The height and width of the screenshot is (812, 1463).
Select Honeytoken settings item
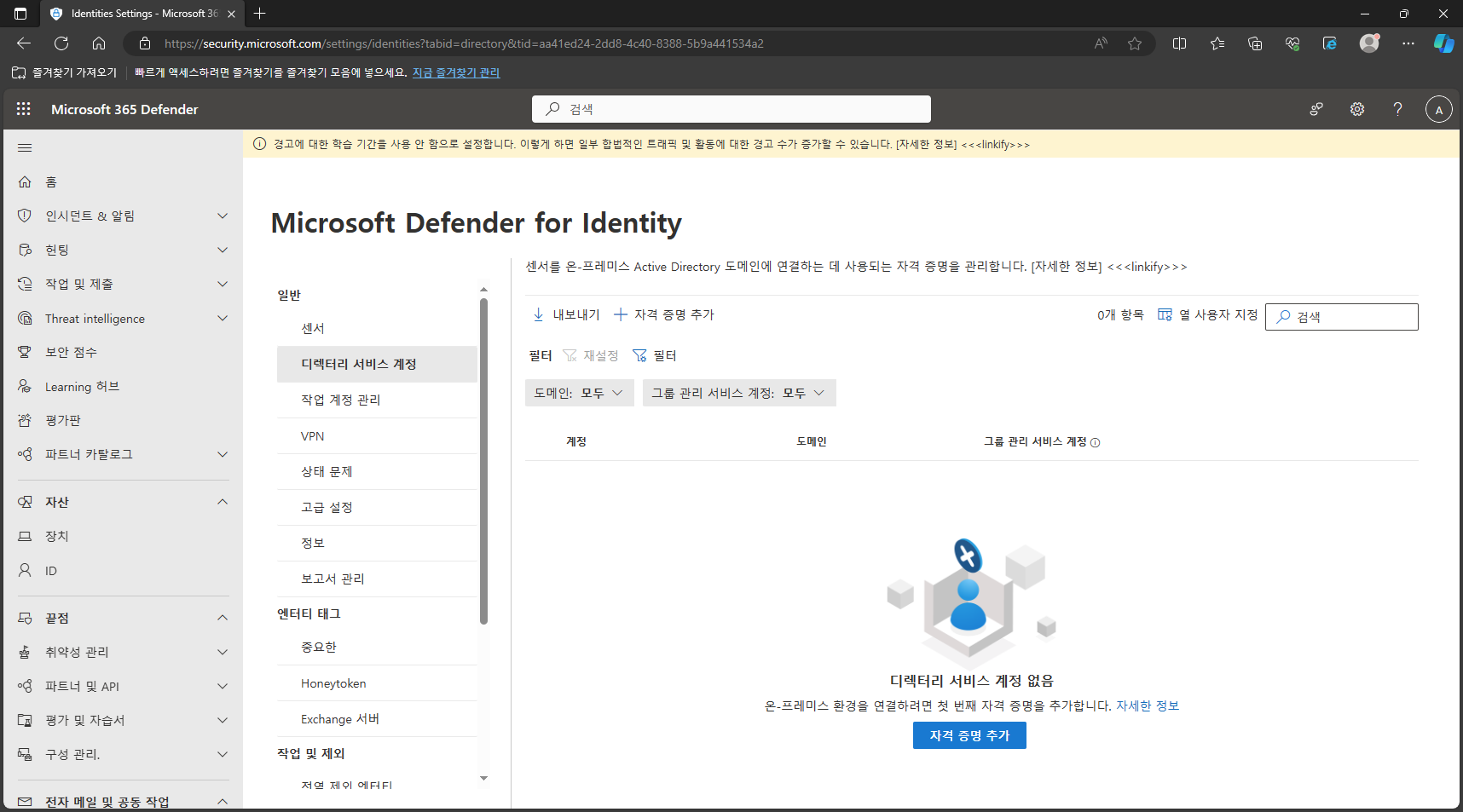click(377, 683)
